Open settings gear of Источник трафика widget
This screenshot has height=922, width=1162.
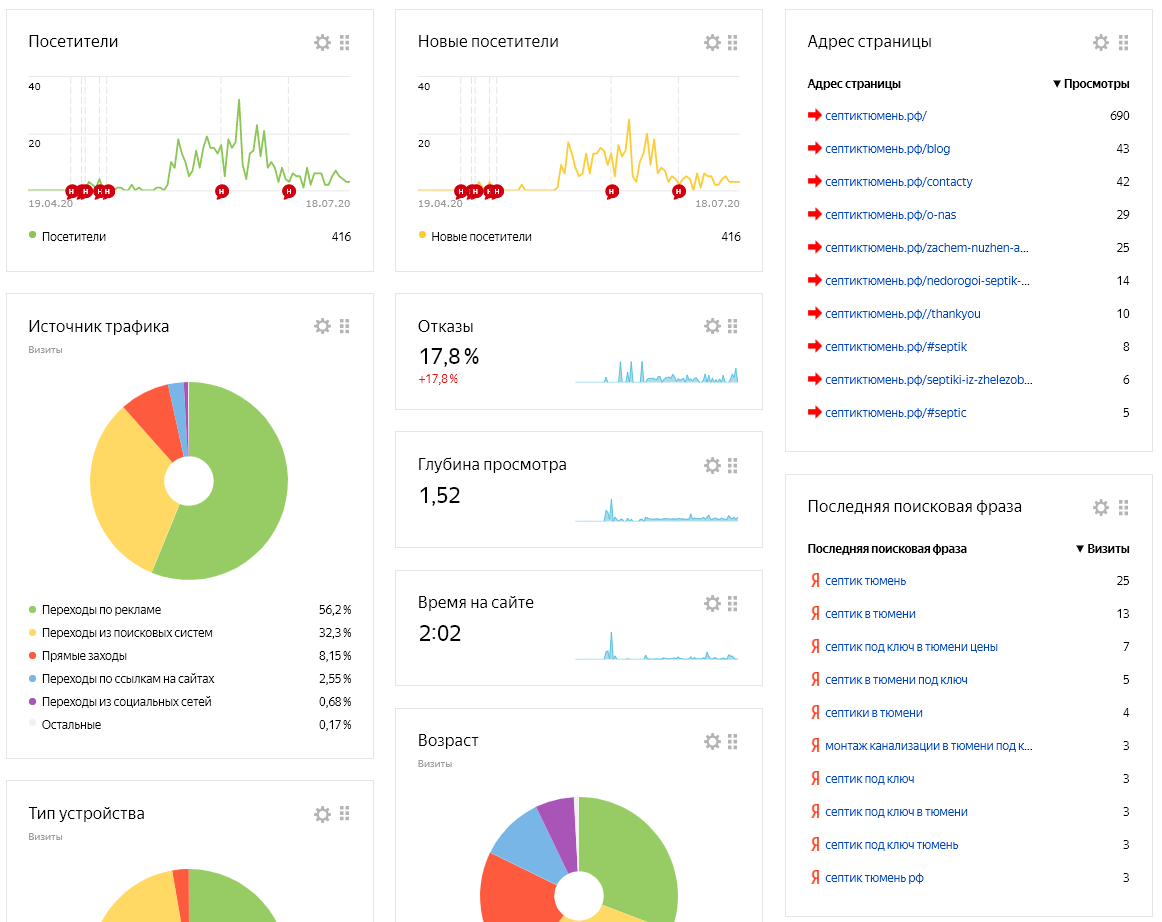pos(322,326)
